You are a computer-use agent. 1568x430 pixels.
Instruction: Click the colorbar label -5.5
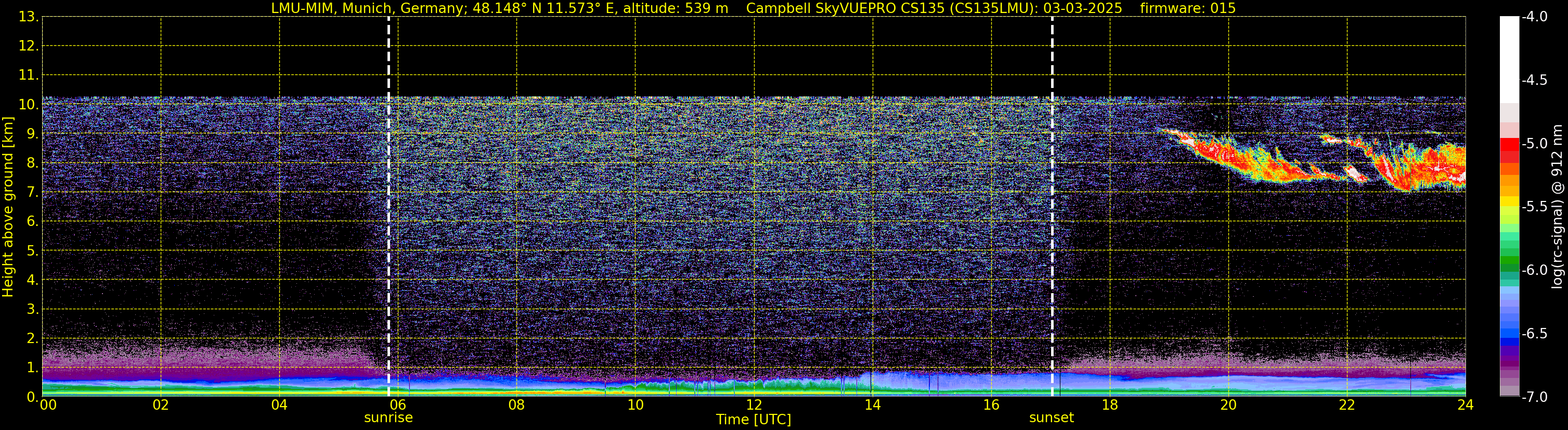1534,207
